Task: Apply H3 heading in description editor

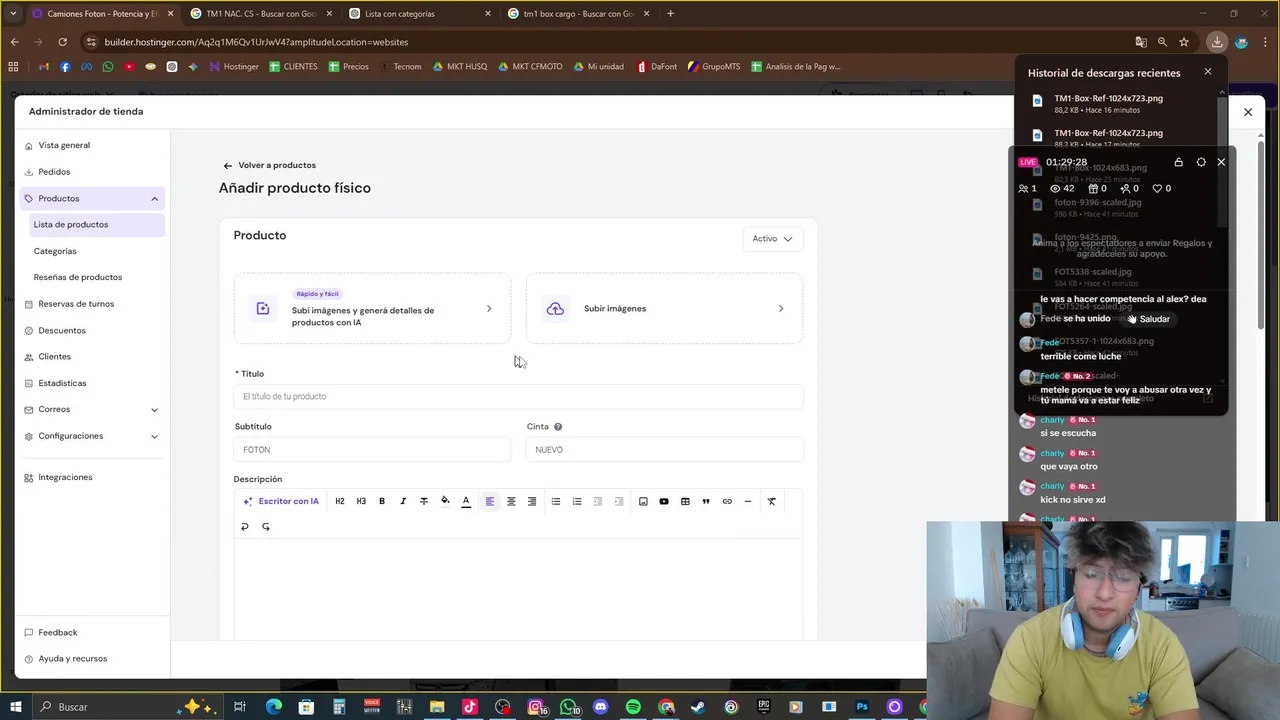Action: tap(361, 501)
